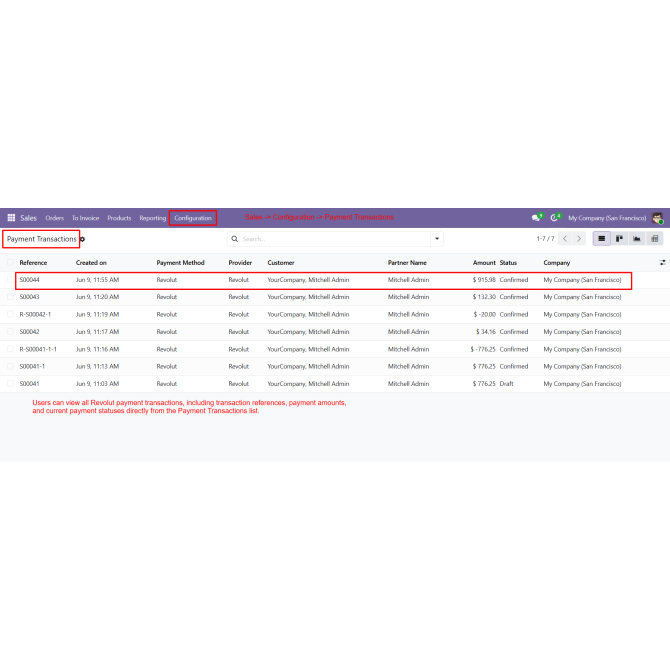670x670 pixels.
Task: Go to previous page of records
Action: point(565,239)
